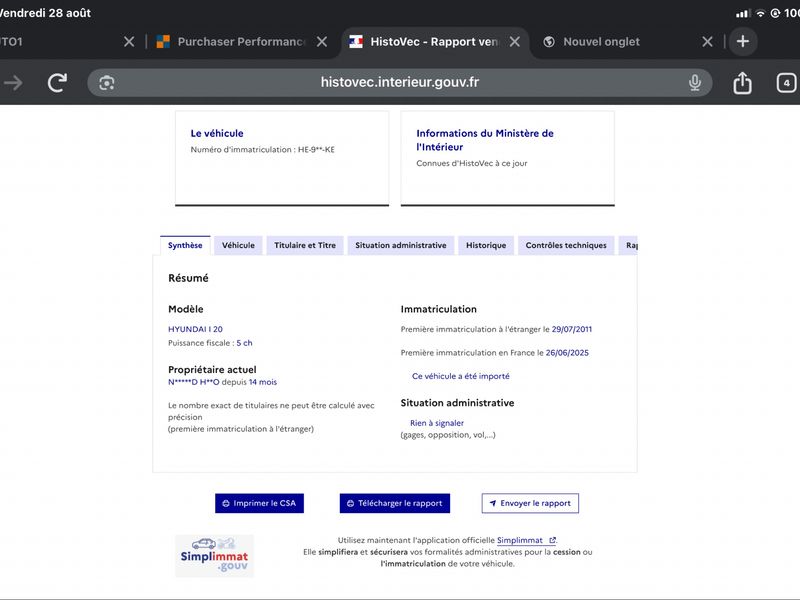This screenshot has height=600, width=800.
Task: Click the Simplimmat.gouv logo image
Action: [x=214, y=556]
